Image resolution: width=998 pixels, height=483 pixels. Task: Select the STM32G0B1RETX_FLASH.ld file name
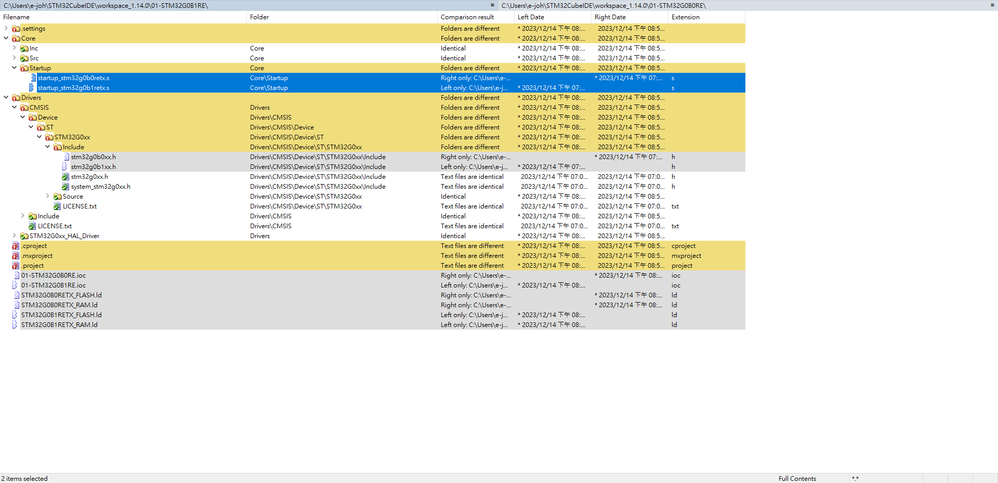(62, 315)
